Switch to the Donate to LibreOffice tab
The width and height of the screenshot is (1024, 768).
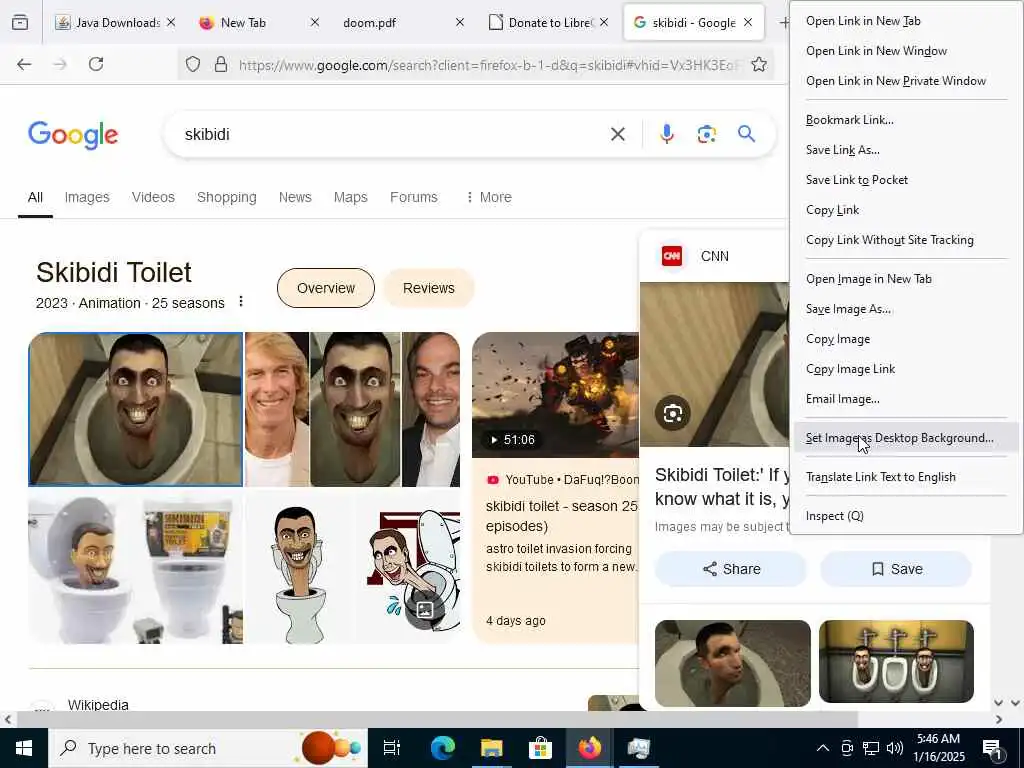coord(549,23)
